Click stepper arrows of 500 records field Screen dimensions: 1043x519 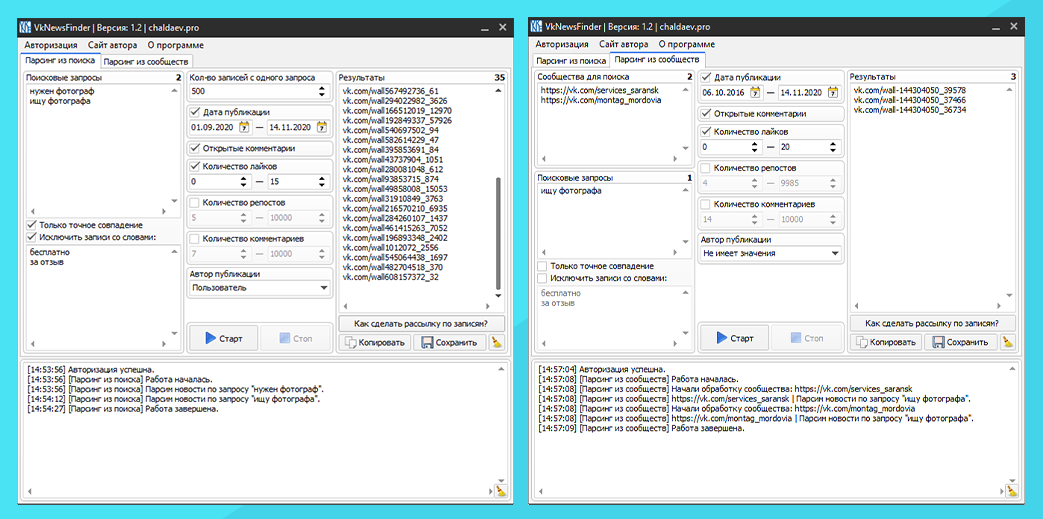pyautogui.click(x=323, y=91)
